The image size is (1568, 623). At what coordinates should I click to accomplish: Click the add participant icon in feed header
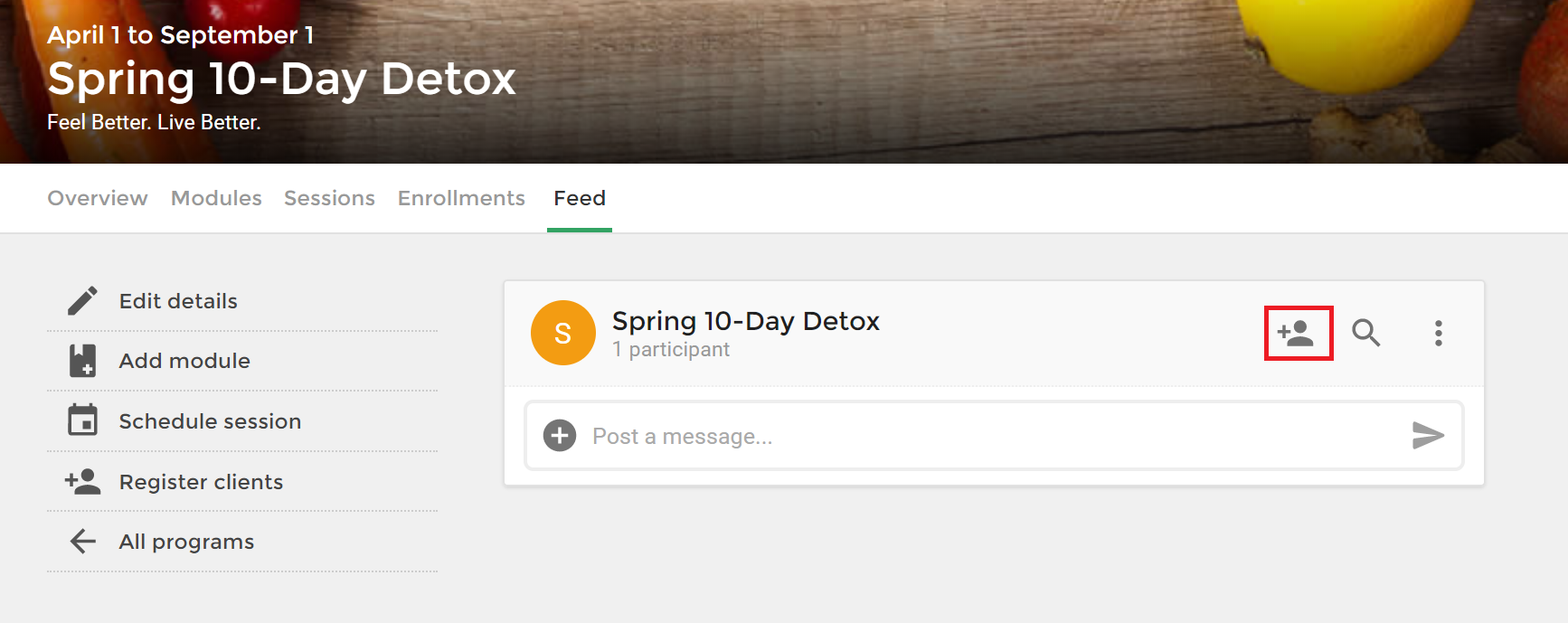coord(1295,334)
